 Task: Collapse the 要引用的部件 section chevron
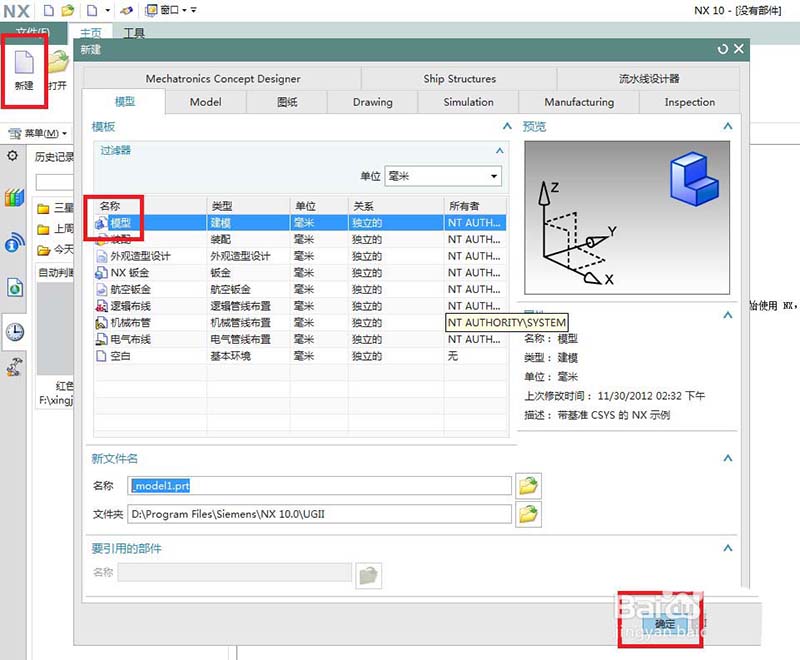click(x=728, y=548)
